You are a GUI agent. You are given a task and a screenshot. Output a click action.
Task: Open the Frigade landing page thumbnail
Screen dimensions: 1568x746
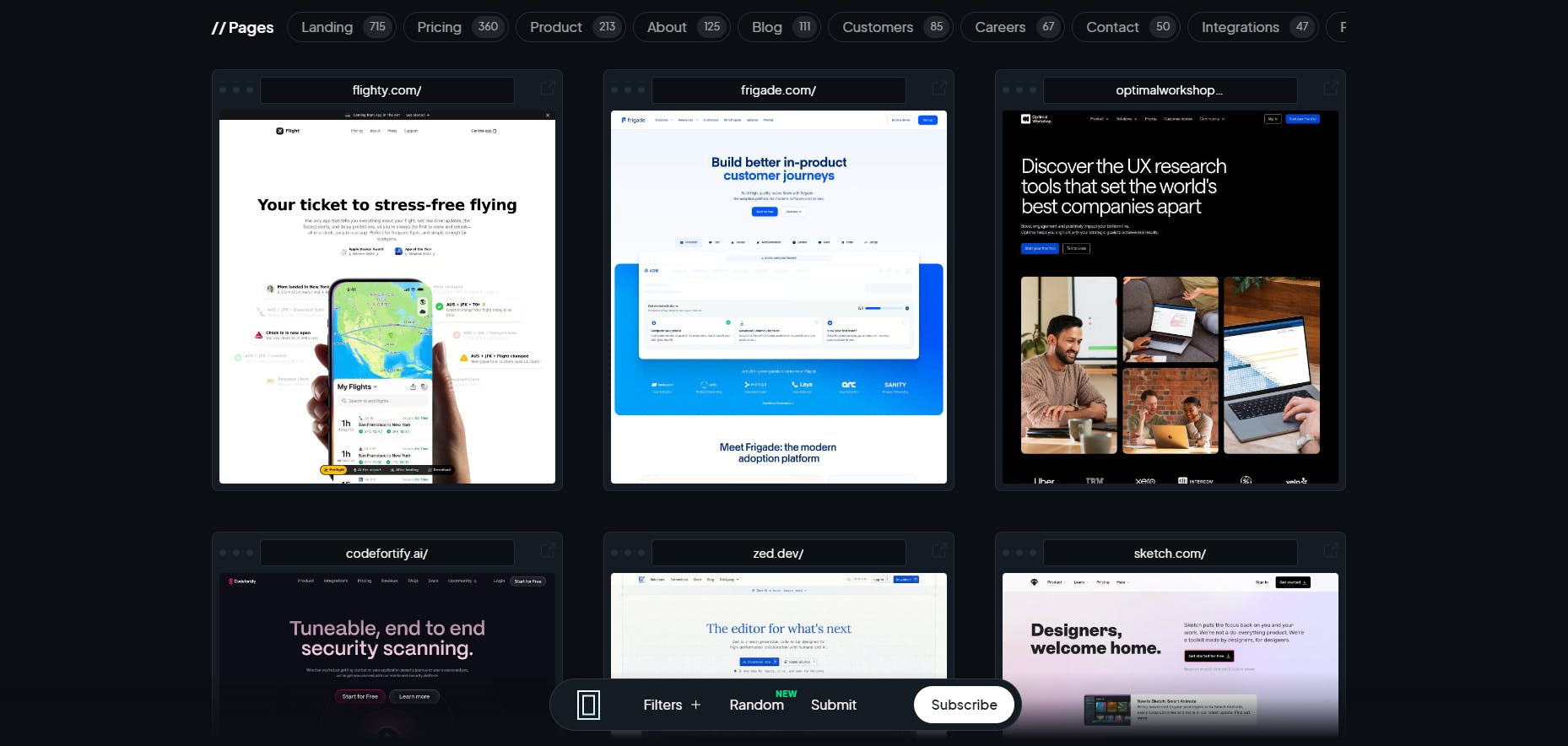[x=779, y=297]
